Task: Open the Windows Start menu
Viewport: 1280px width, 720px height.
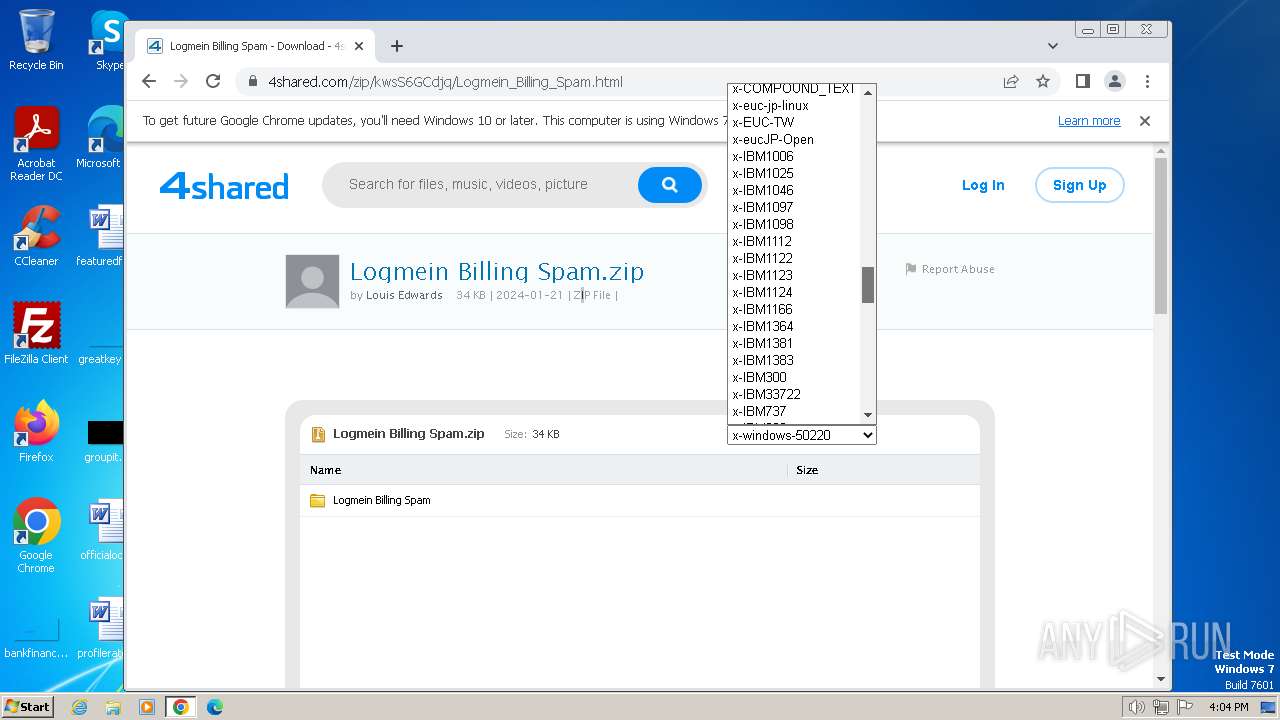Action: (28, 706)
